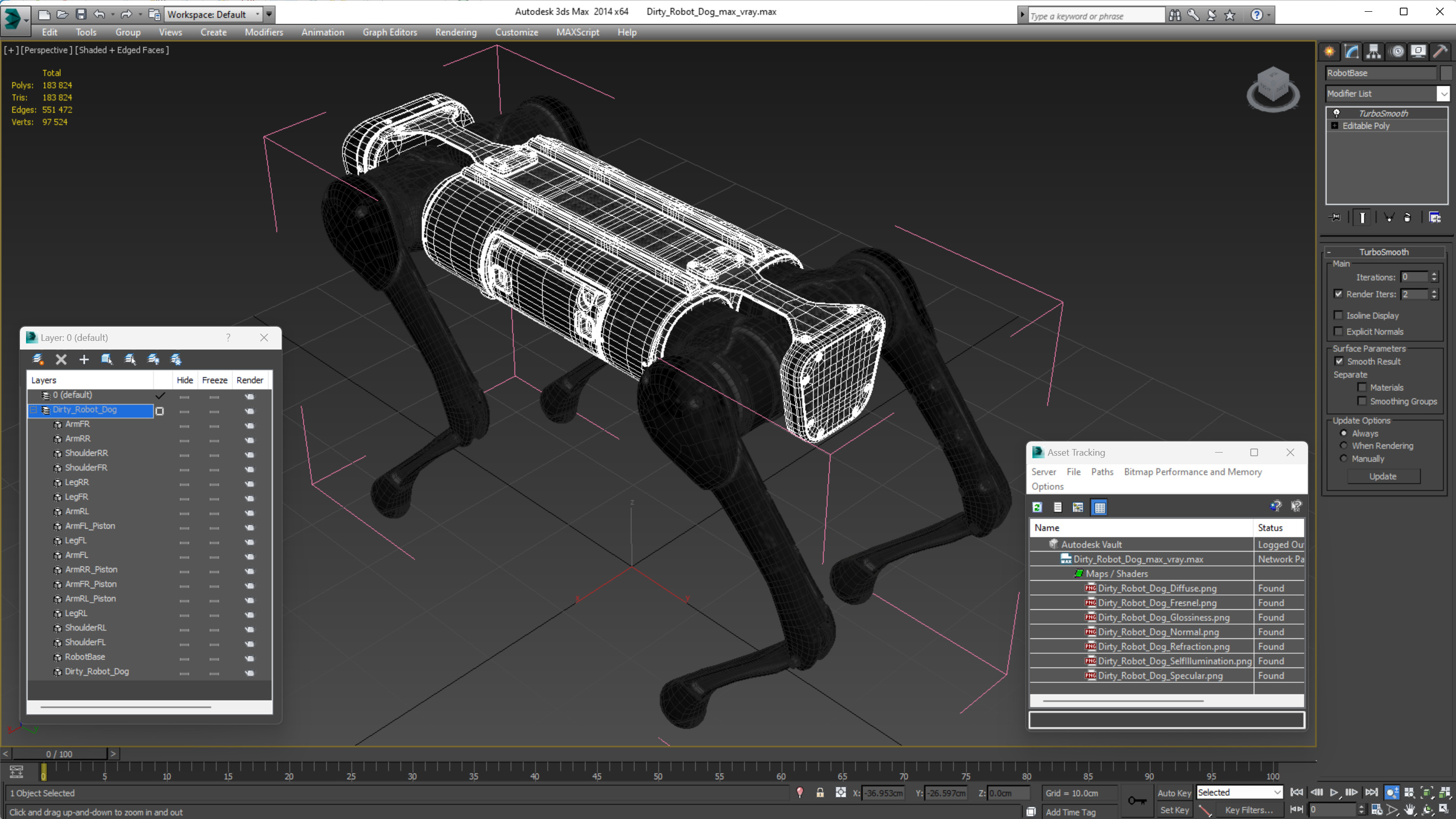Delete highlighted layer with X icon
Image resolution: width=1456 pixels, height=819 pixels.
tap(61, 359)
